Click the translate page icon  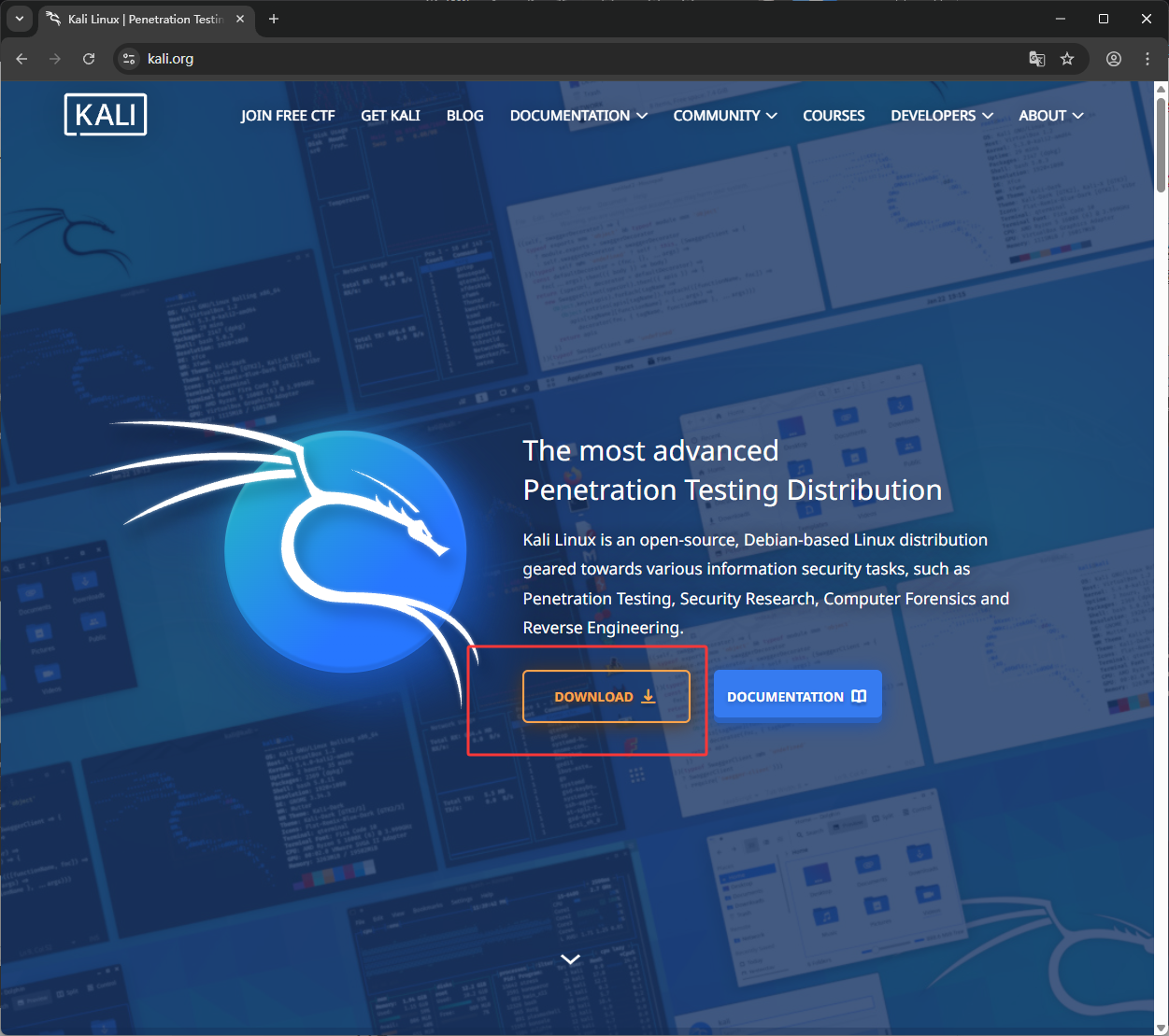1037,59
